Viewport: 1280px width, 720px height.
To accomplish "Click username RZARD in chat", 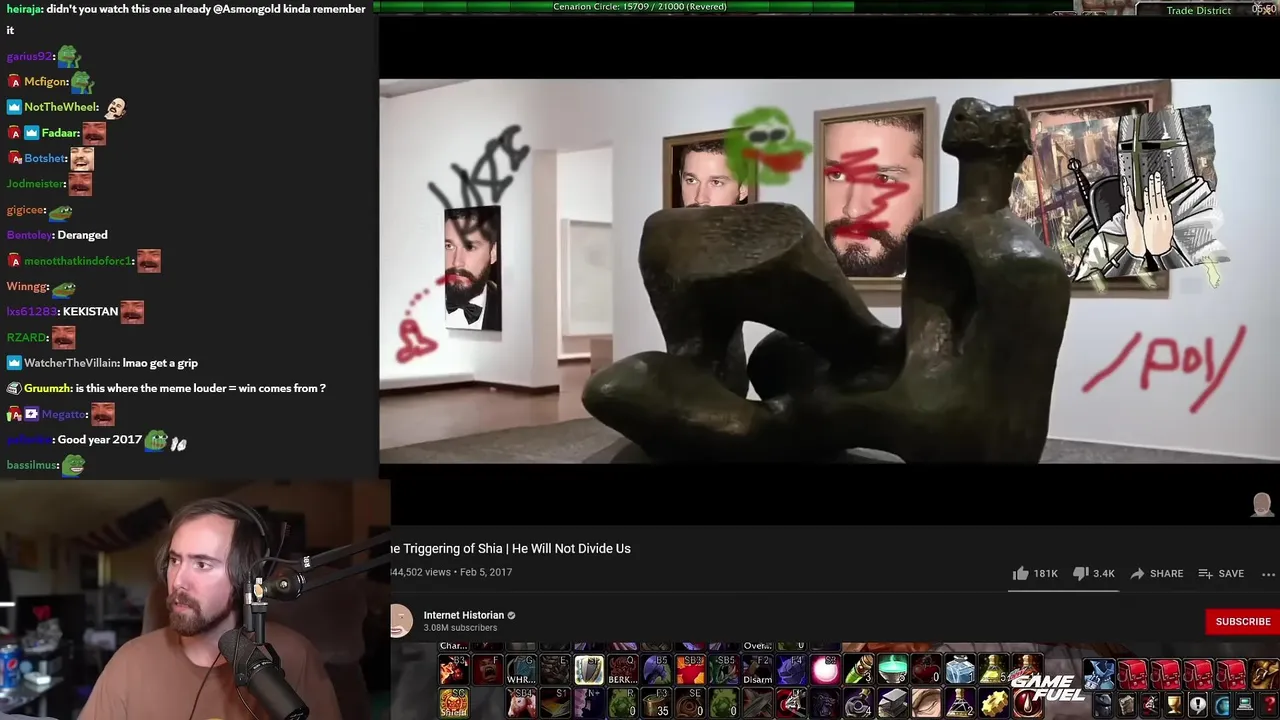I will coord(26,337).
